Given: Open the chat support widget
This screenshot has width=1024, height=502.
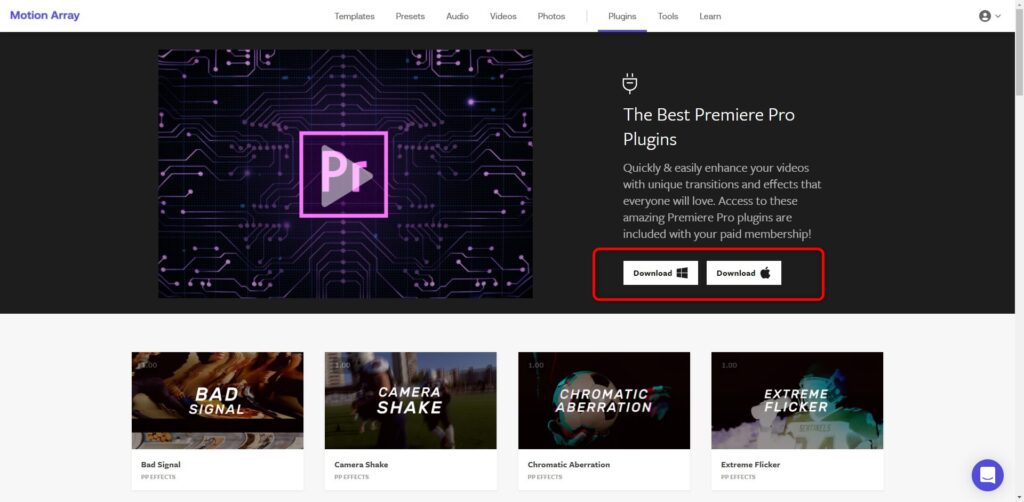Looking at the screenshot, I should coord(987,475).
